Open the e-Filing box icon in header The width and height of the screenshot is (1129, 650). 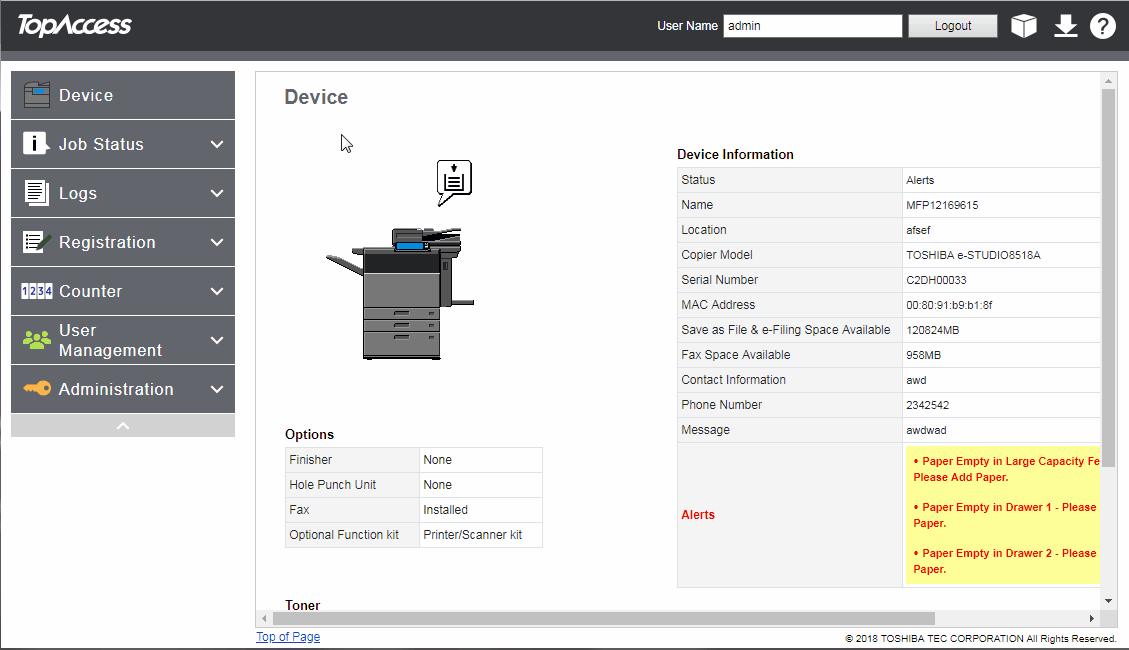pyautogui.click(x=1023, y=26)
